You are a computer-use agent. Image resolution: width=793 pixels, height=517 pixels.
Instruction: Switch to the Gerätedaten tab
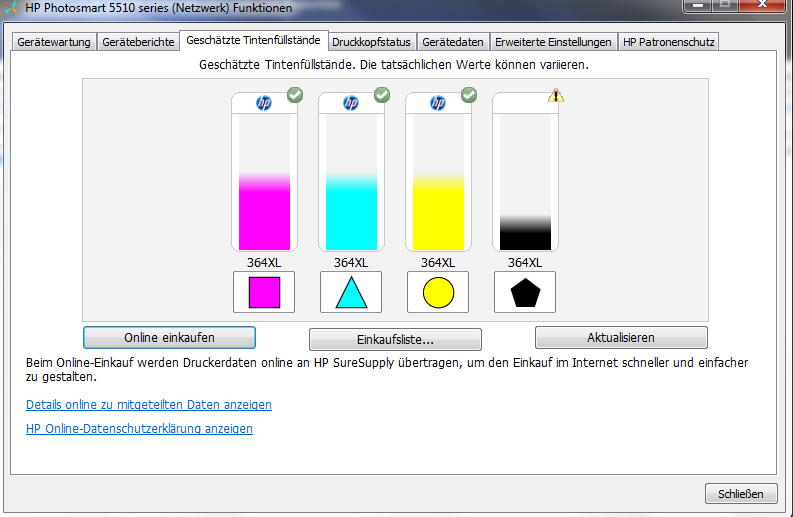point(453,42)
